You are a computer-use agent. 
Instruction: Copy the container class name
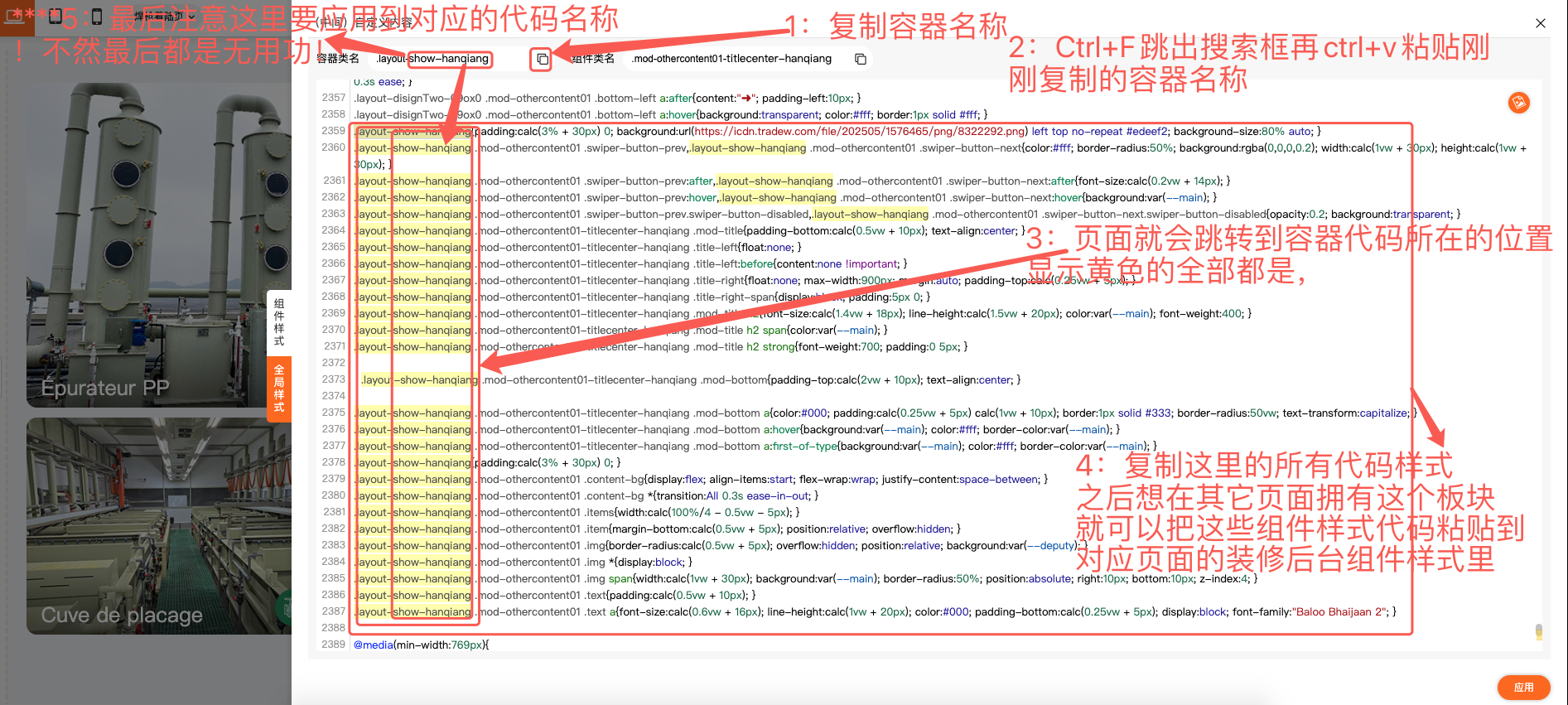[x=542, y=59]
